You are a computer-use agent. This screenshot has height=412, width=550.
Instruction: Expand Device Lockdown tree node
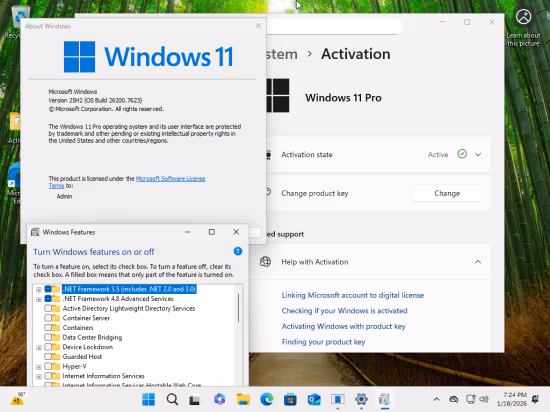39,348
